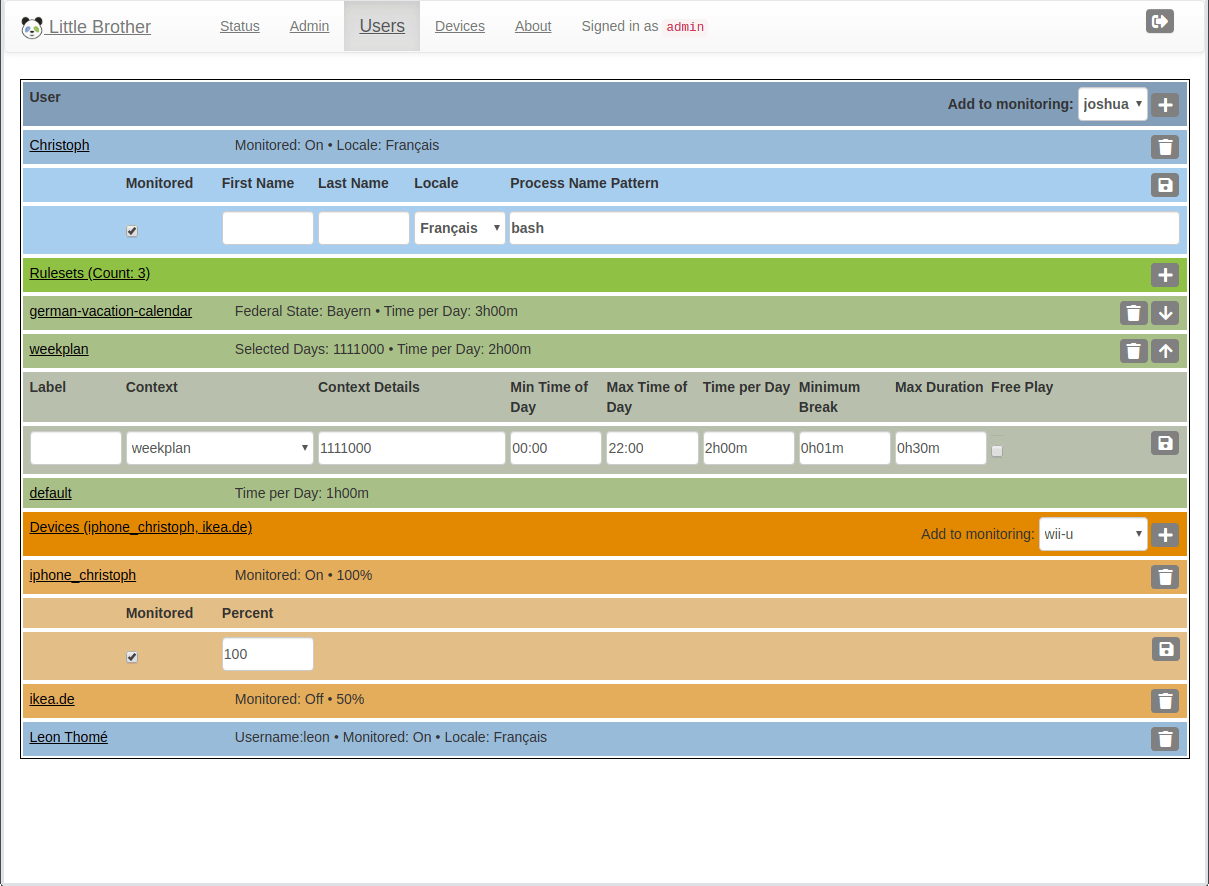Screen dimensions: 1209x886
Task: Open the wii-u device dropdown
Action: pyautogui.click(x=1093, y=534)
